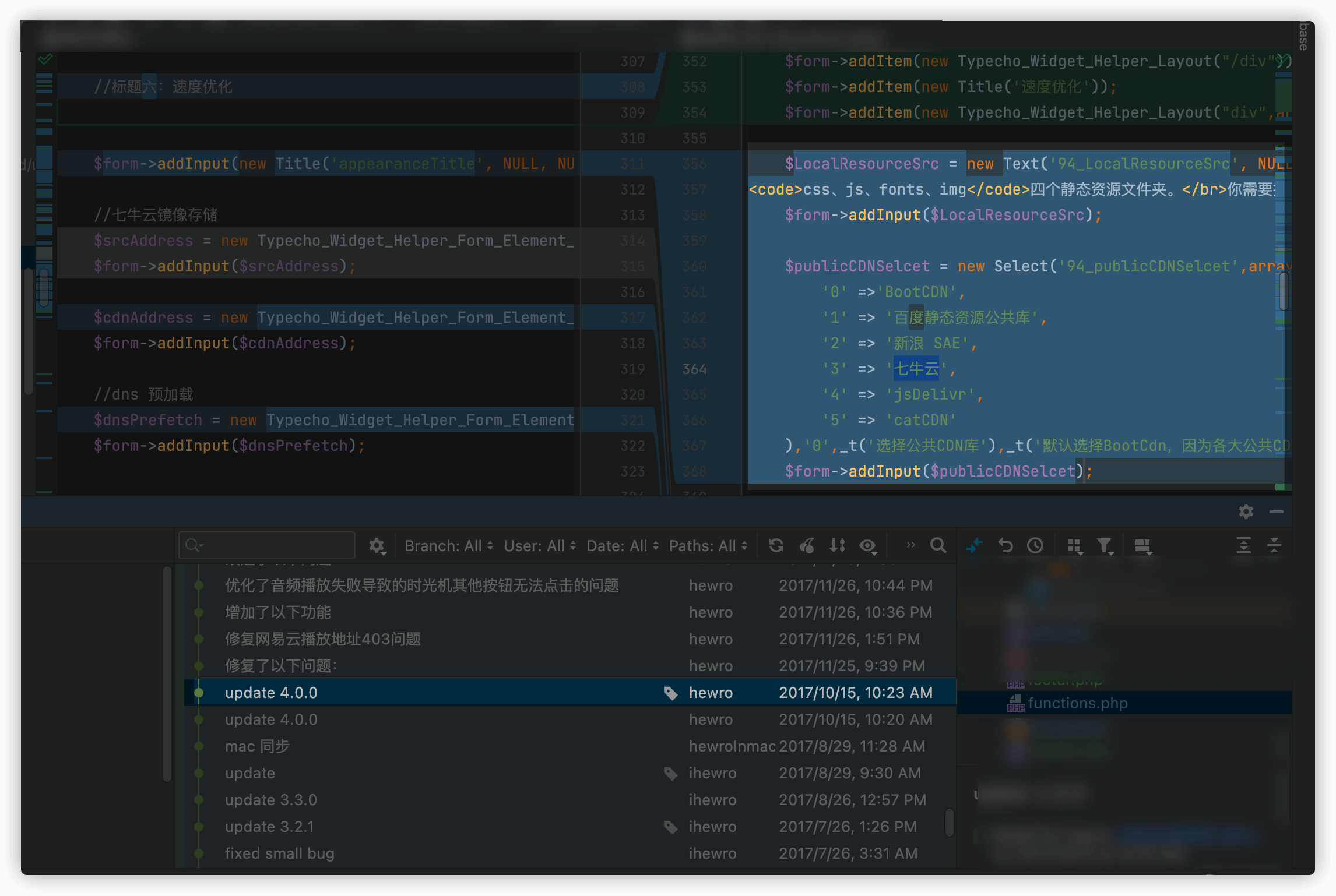1336x896 pixels.
Task: Select the highlighted update 4.0.0 commit
Action: [570, 693]
